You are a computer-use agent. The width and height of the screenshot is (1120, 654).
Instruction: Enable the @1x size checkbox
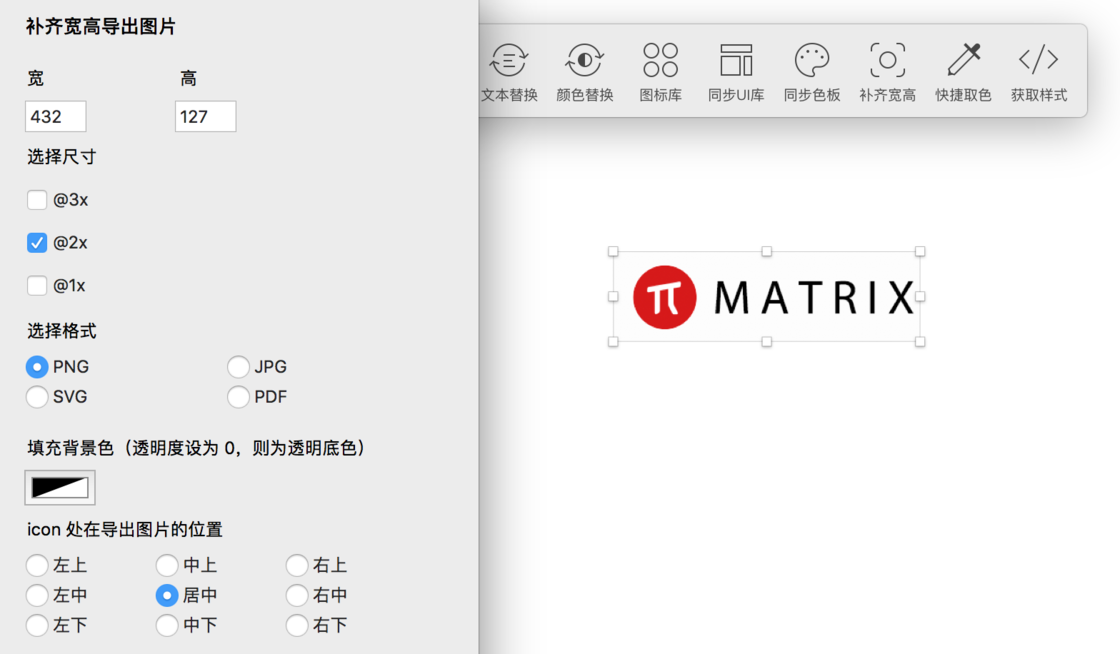[37, 286]
